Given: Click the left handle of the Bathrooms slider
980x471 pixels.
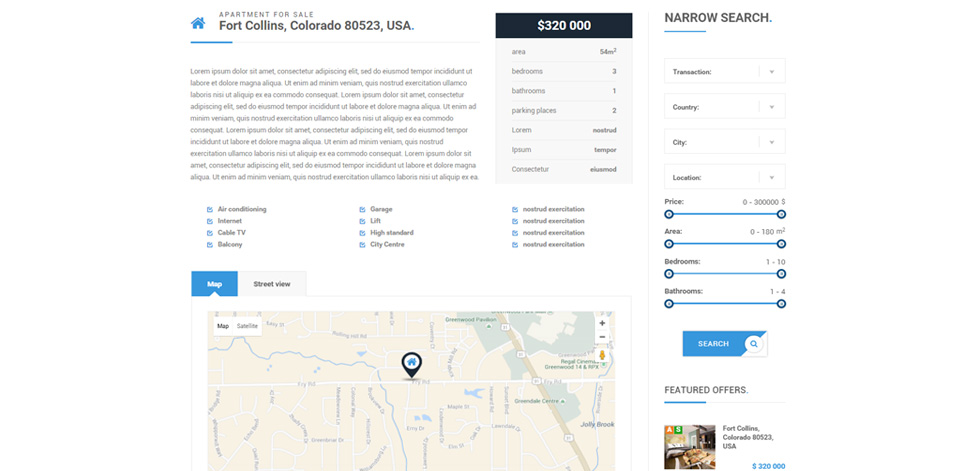Looking at the screenshot, I should (x=669, y=304).
